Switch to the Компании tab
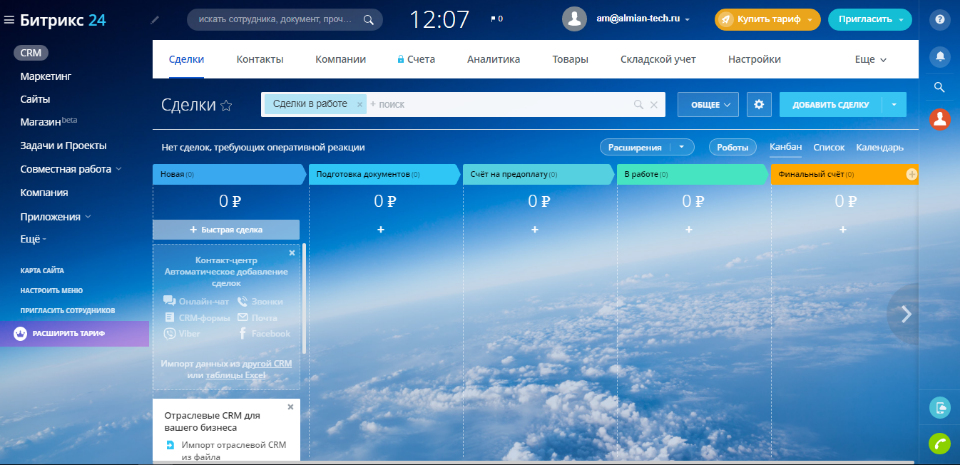 coord(340,60)
